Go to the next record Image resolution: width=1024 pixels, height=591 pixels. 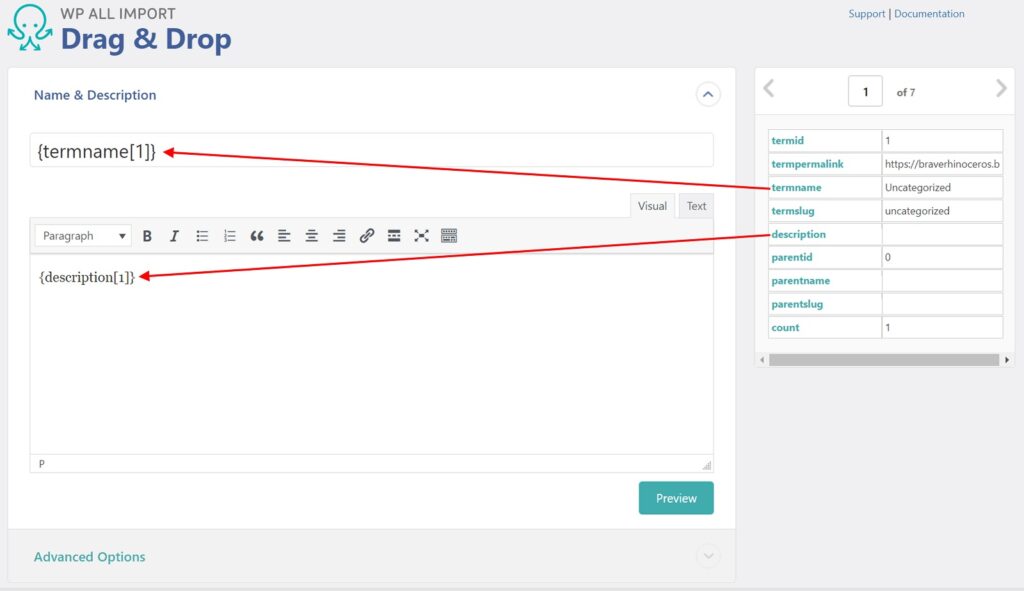[x=1000, y=88]
